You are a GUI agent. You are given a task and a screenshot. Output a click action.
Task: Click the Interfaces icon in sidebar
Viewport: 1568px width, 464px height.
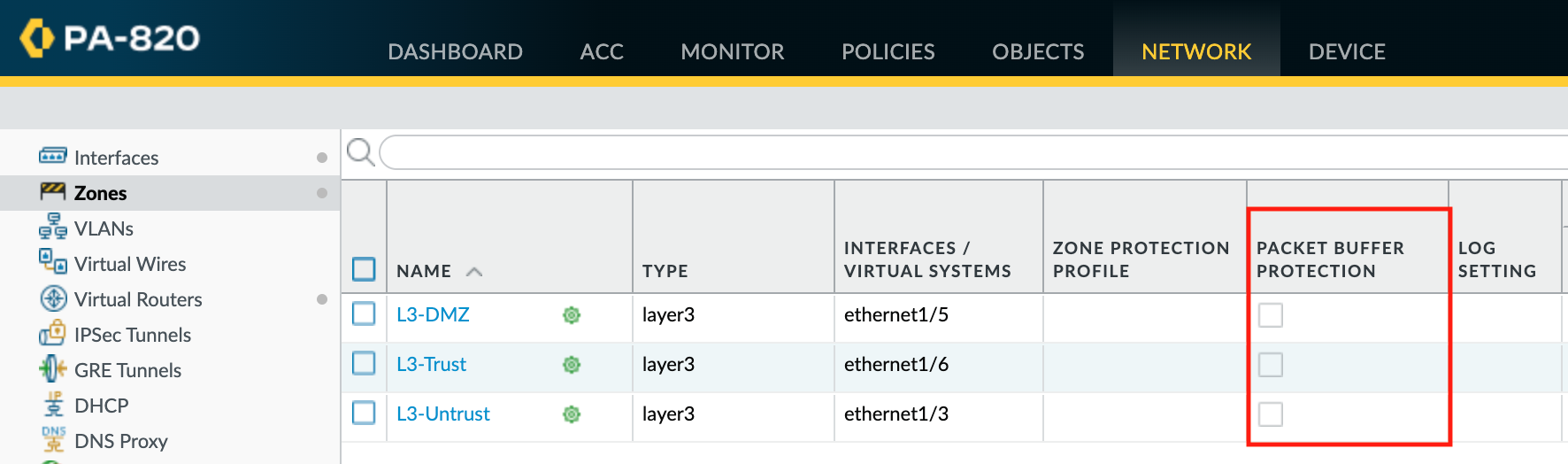[x=52, y=157]
